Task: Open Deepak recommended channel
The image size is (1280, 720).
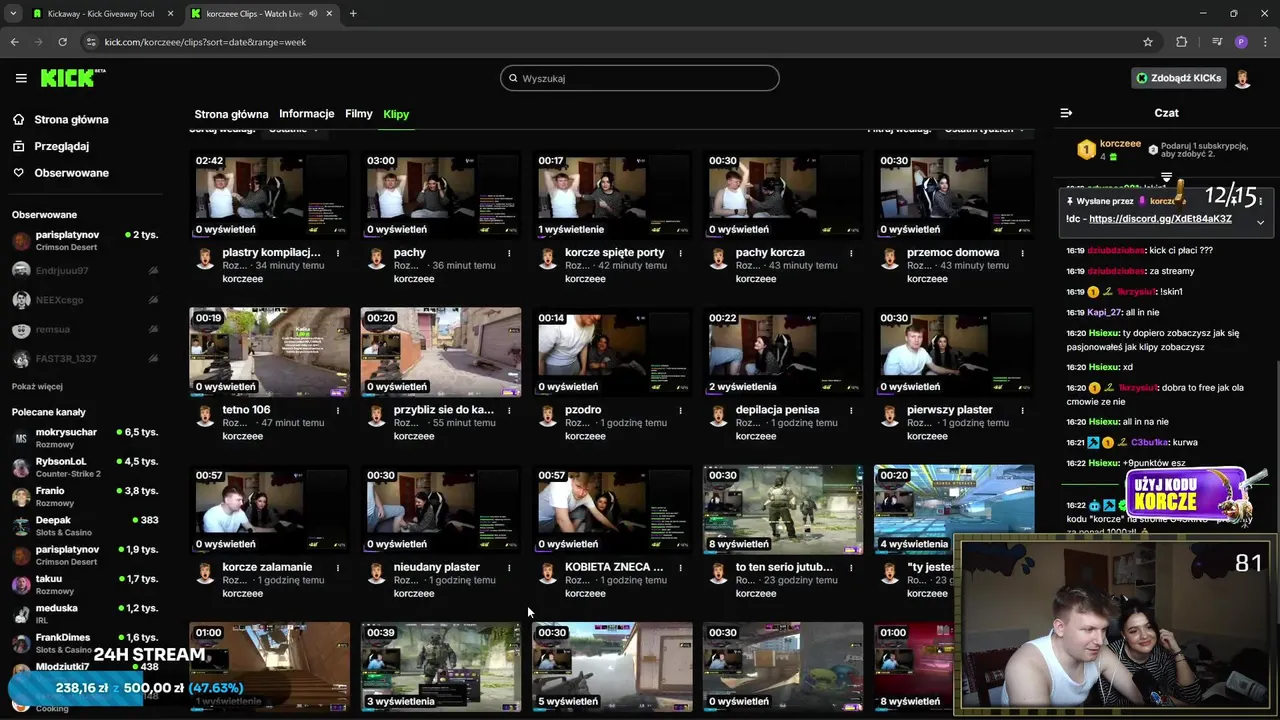Action: [x=85, y=526]
